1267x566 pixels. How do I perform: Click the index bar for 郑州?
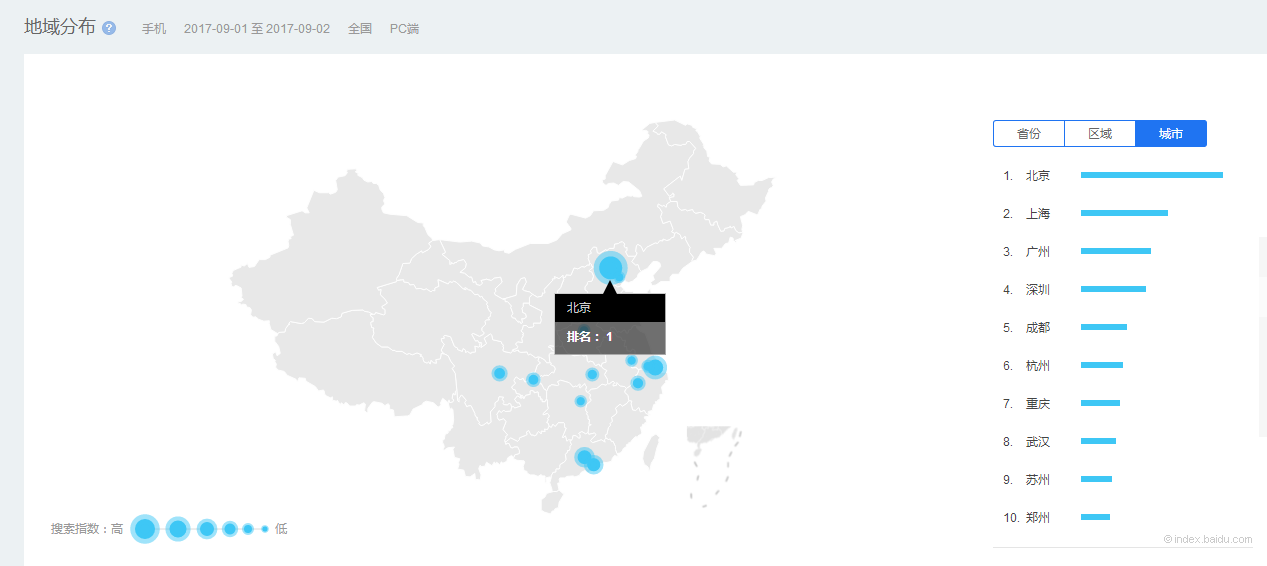tap(1095, 517)
